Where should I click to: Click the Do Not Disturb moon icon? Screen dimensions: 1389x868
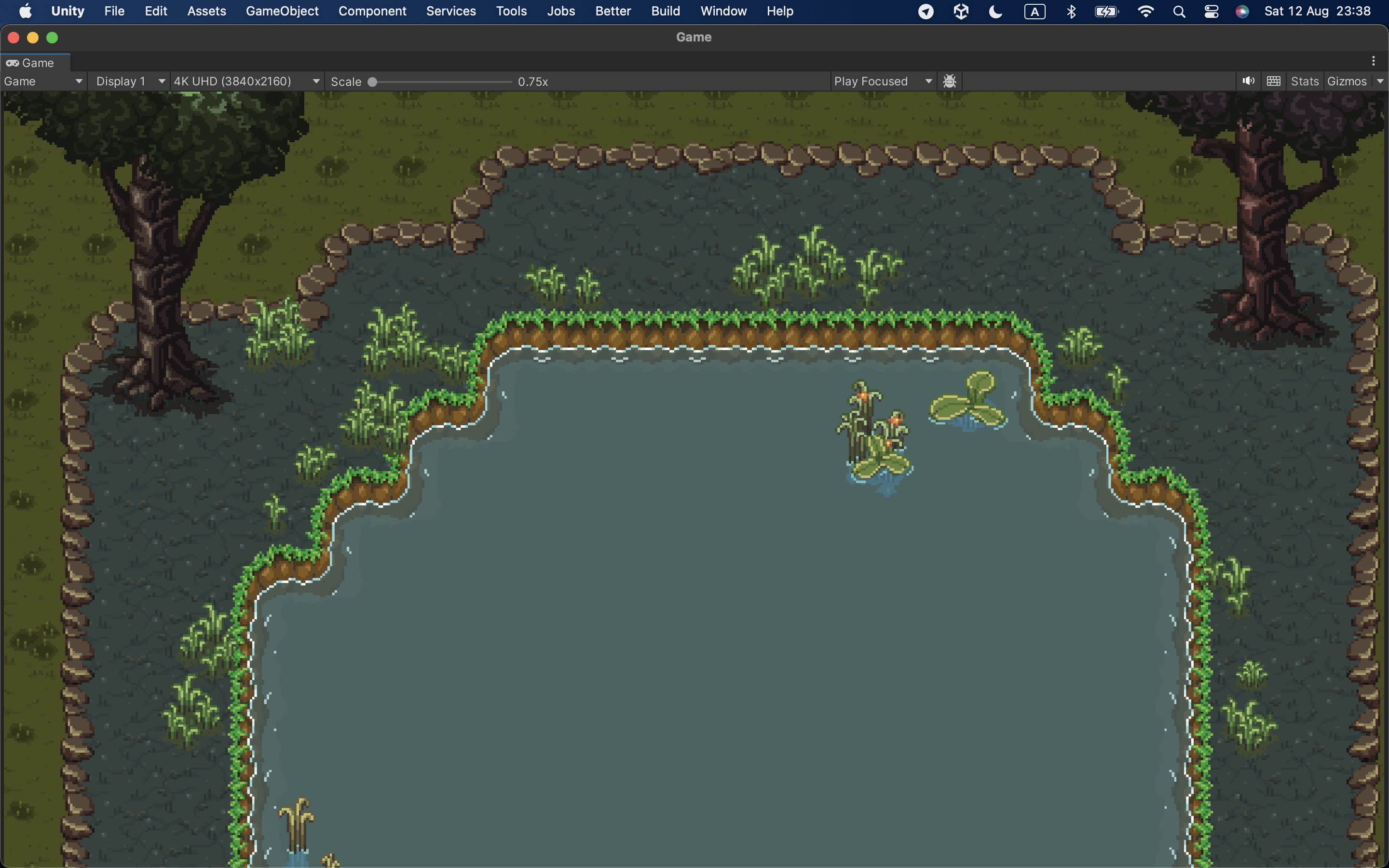tap(995, 11)
